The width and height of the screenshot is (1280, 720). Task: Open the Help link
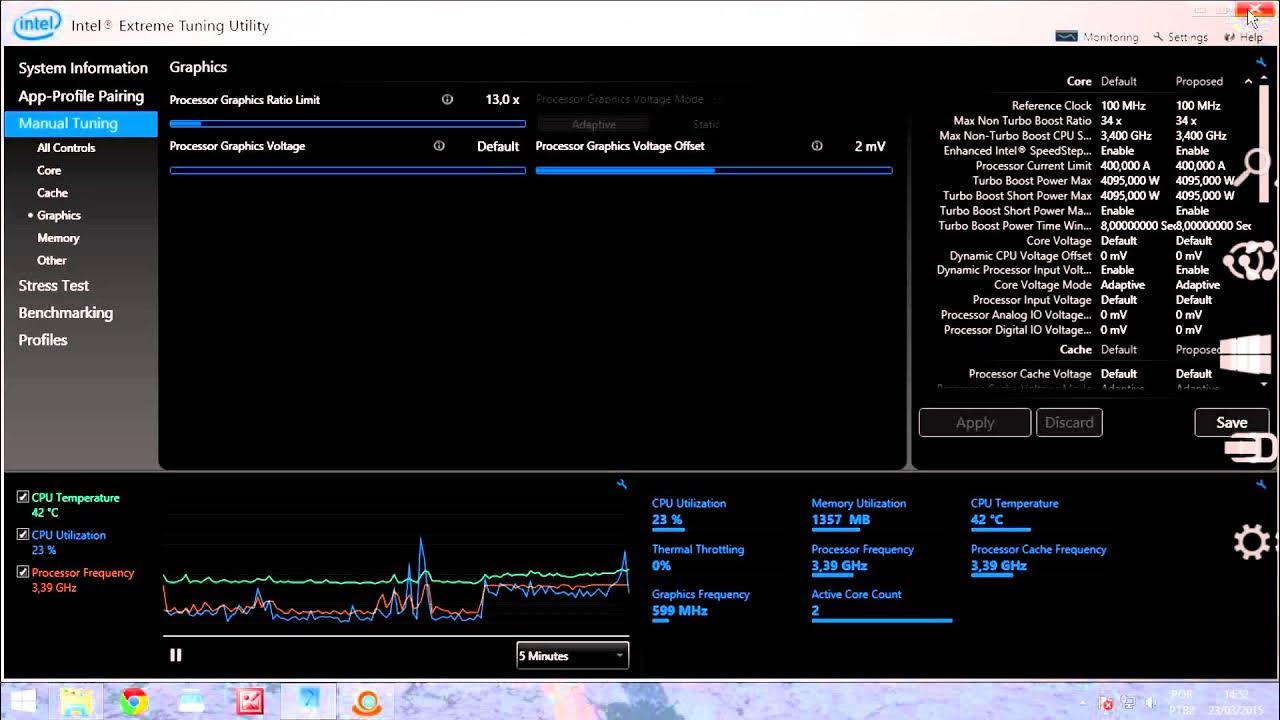1244,37
